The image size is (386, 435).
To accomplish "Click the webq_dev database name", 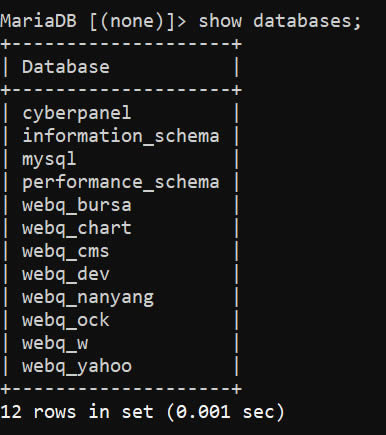I will (x=66, y=274).
